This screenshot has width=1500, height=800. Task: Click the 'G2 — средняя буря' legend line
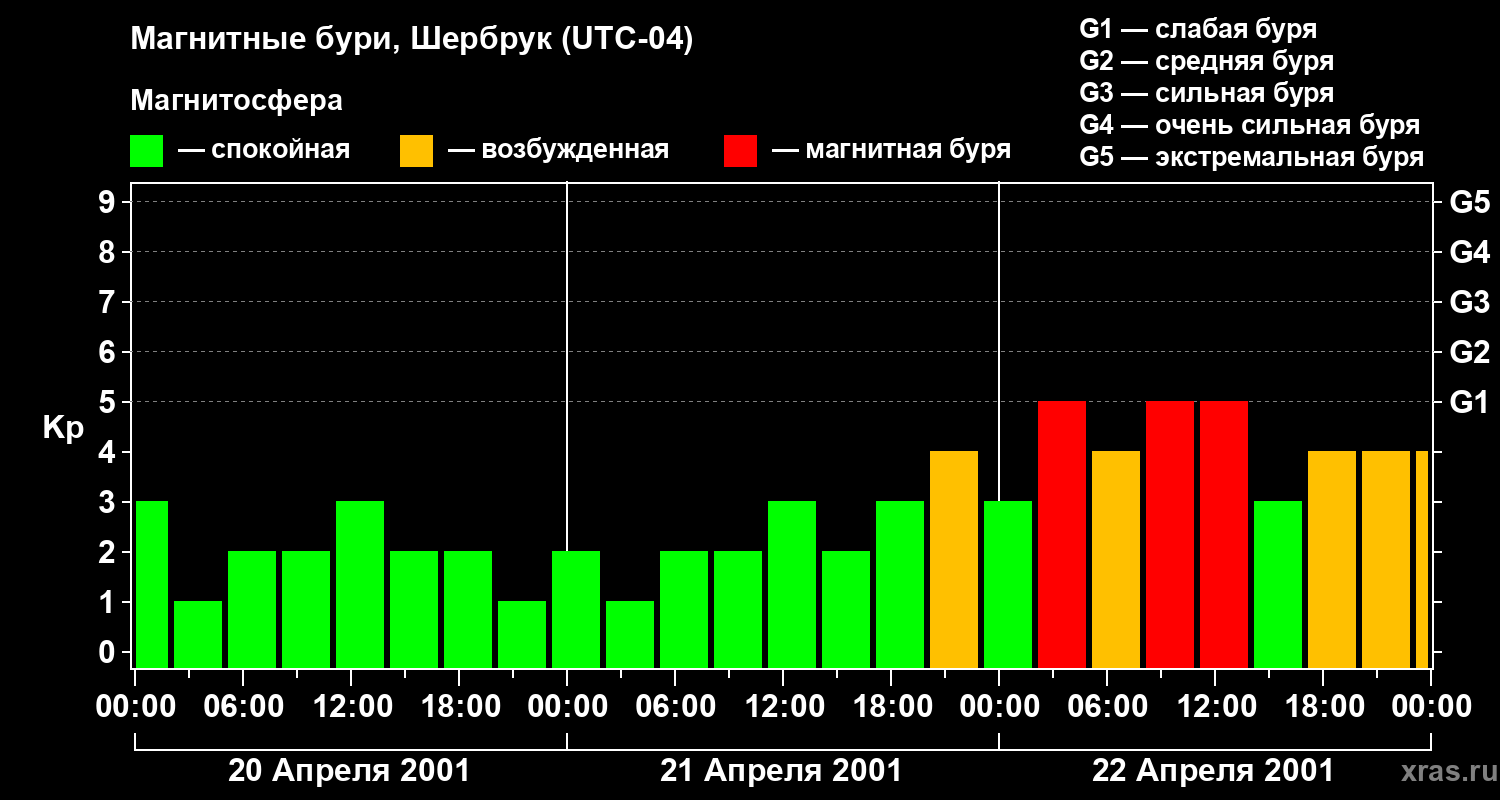click(x=1206, y=61)
